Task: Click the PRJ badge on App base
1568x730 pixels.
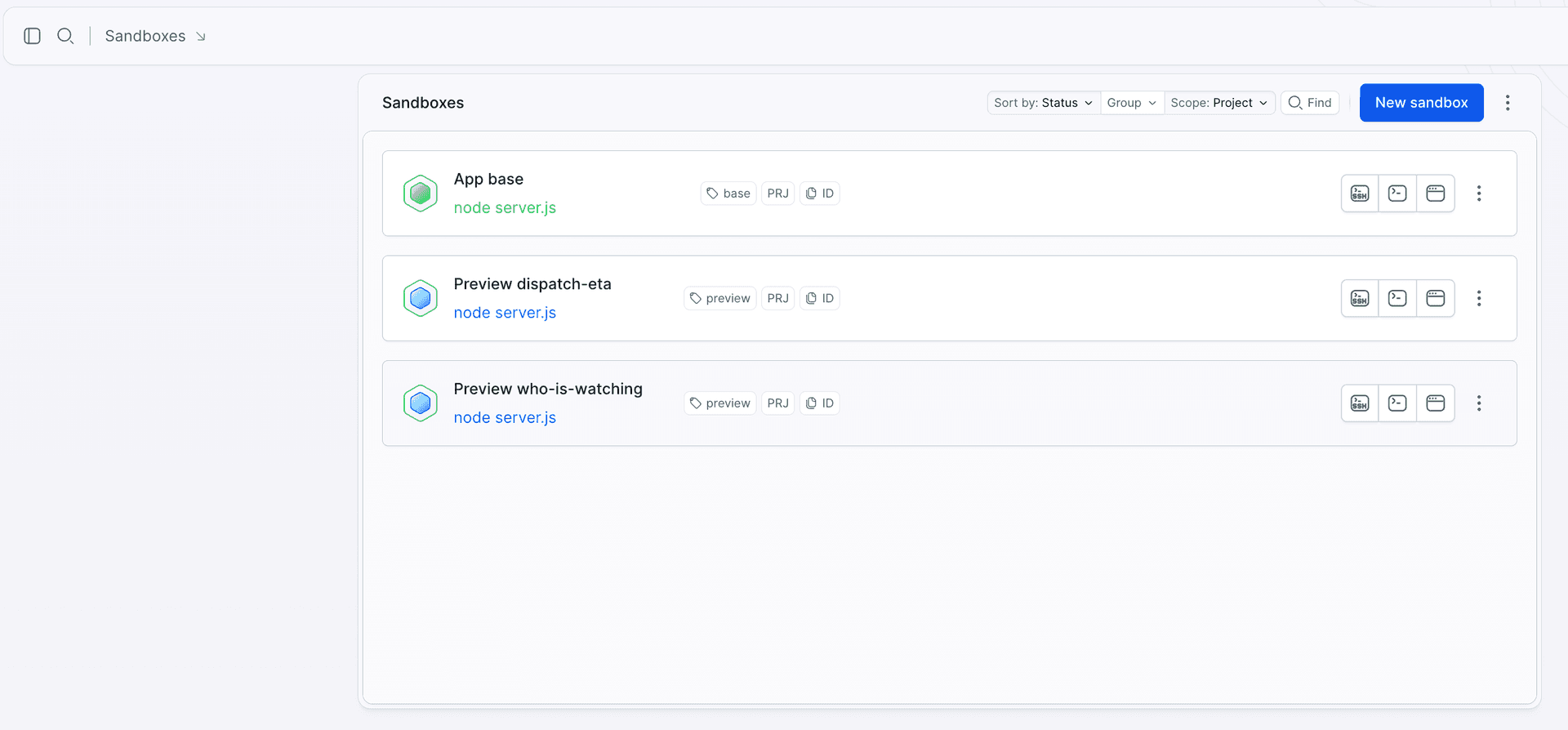Action: click(x=777, y=194)
